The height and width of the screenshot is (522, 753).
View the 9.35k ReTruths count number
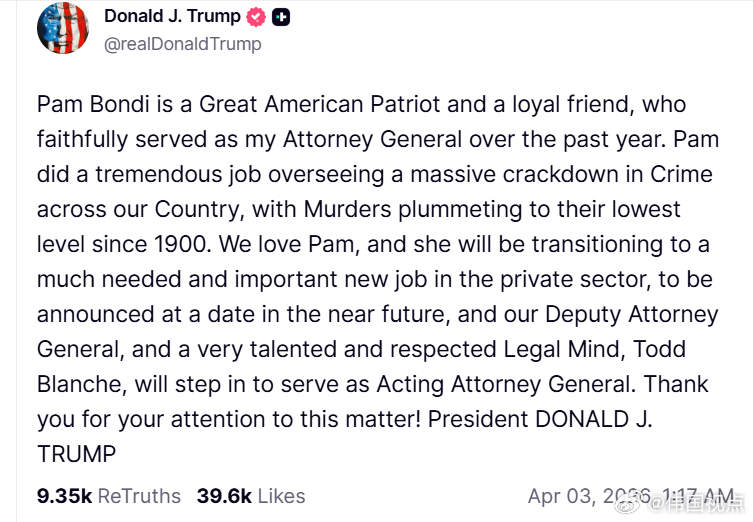pyautogui.click(x=64, y=496)
